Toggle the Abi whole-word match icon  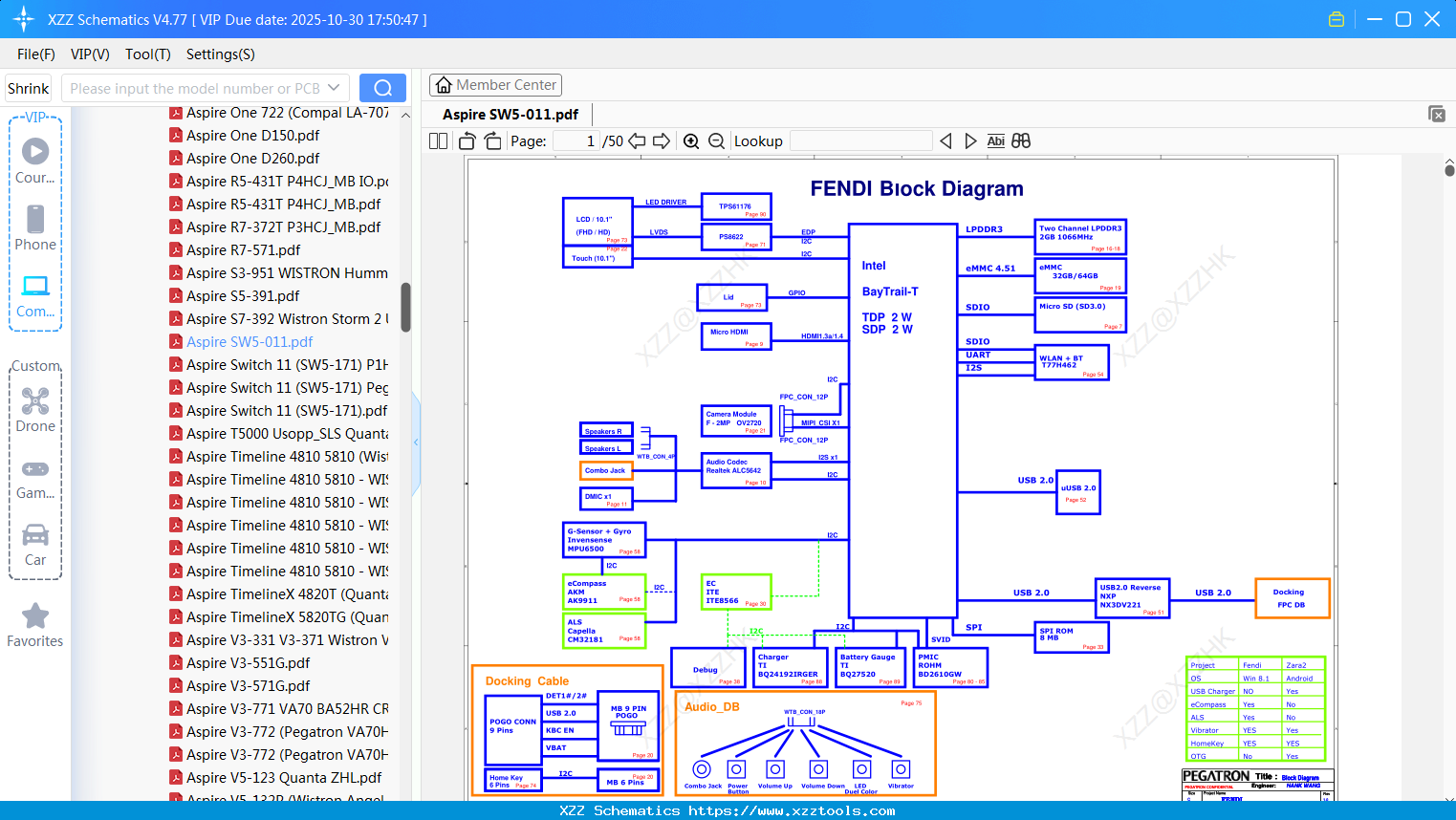point(995,141)
